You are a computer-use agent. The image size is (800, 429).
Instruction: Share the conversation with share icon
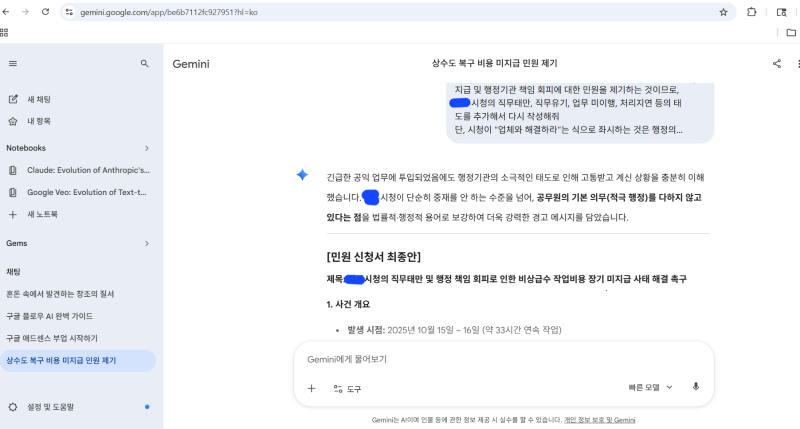[x=777, y=63]
